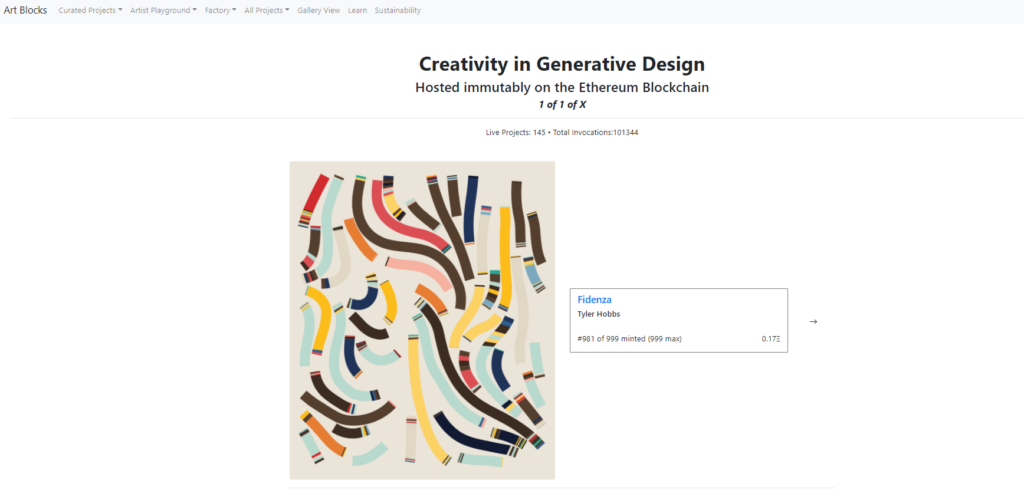This screenshot has height=500, width=1024.
Task: Click the Total Invocations count
Action: click(x=595, y=132)
